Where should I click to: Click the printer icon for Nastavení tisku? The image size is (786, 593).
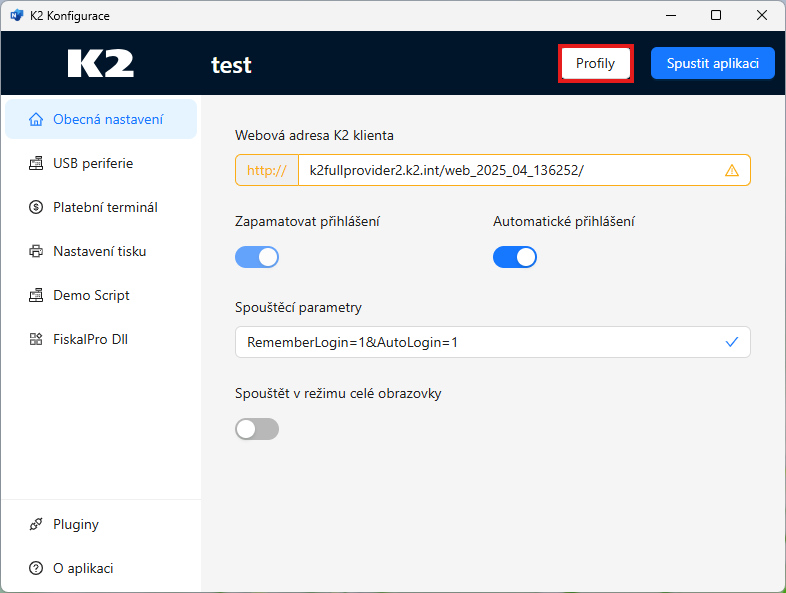pos(36,252)
